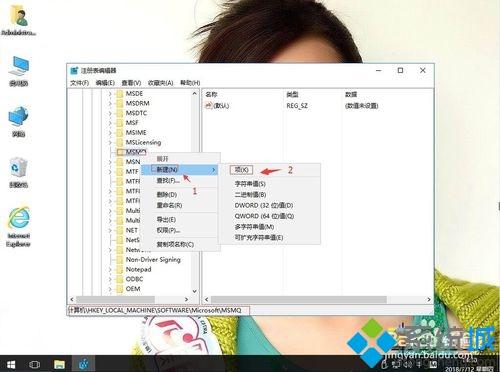
Task: Expand the NET registry key
Action: (x=110, y=230)
